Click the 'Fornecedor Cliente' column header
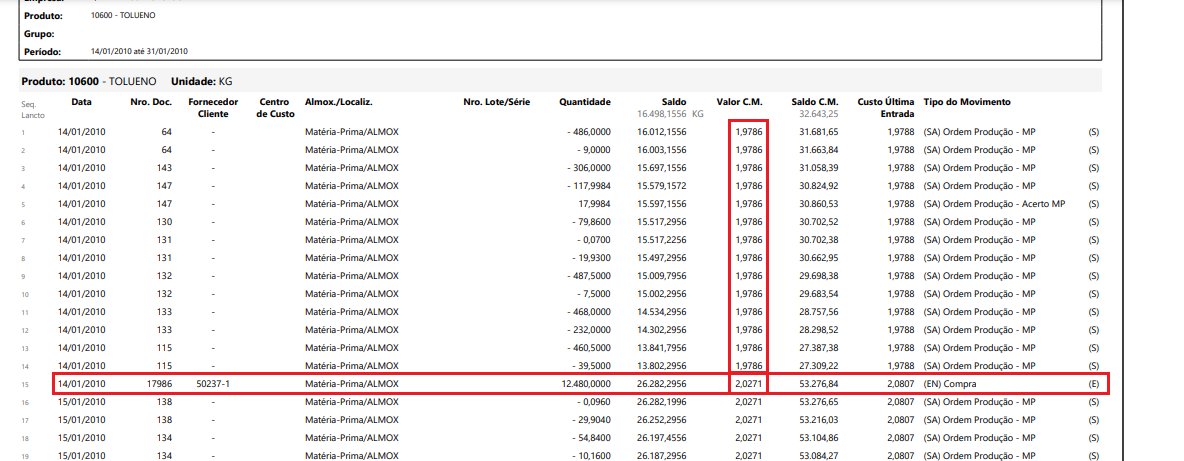 [x=213, y=108]
